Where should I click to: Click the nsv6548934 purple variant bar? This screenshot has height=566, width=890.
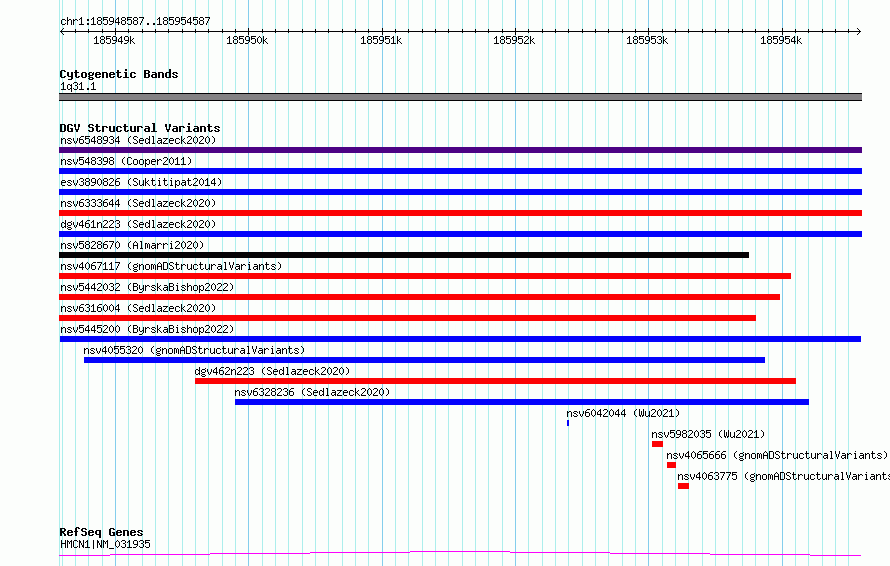460,150
